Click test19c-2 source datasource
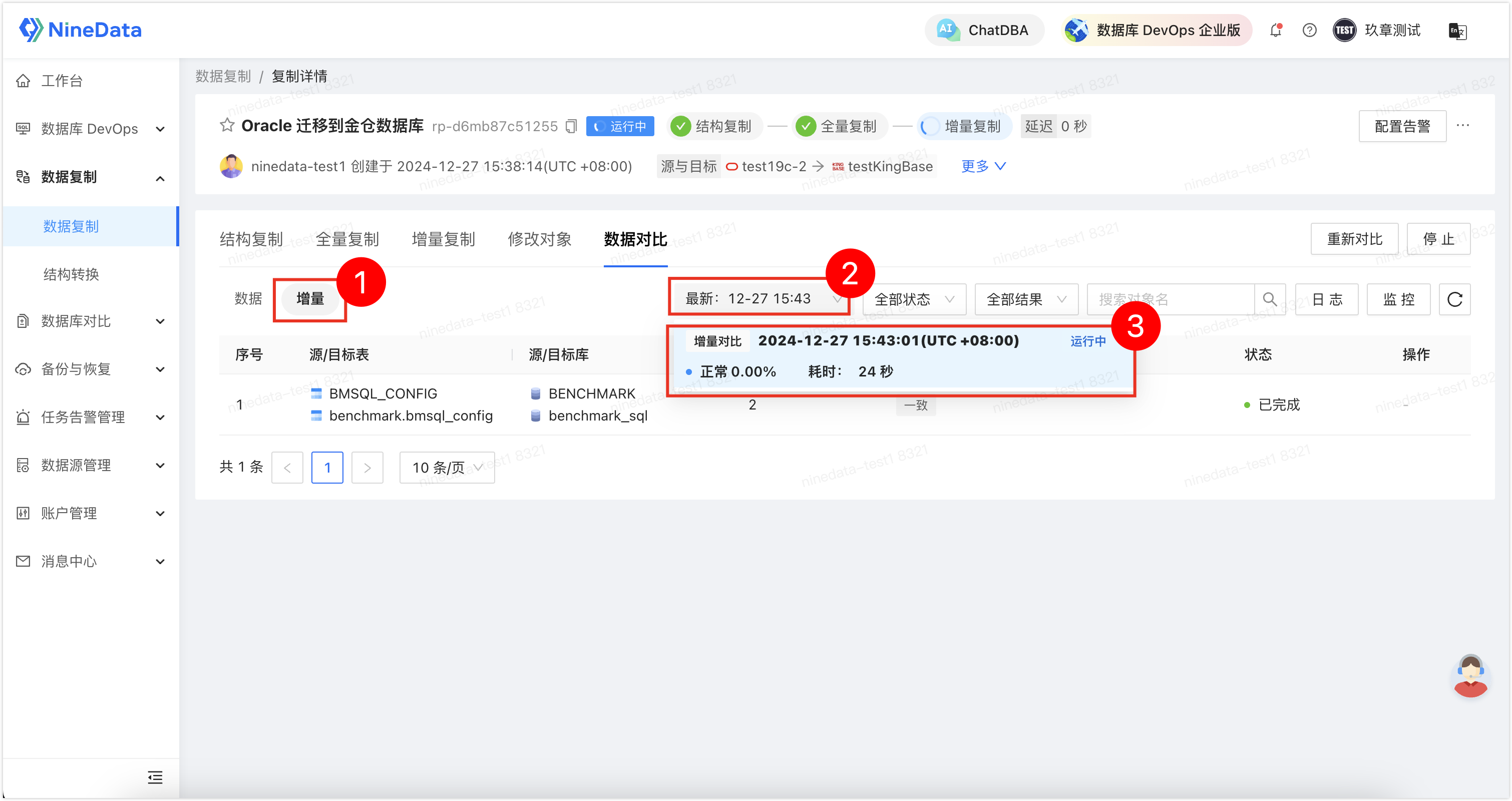 point(766,167)
